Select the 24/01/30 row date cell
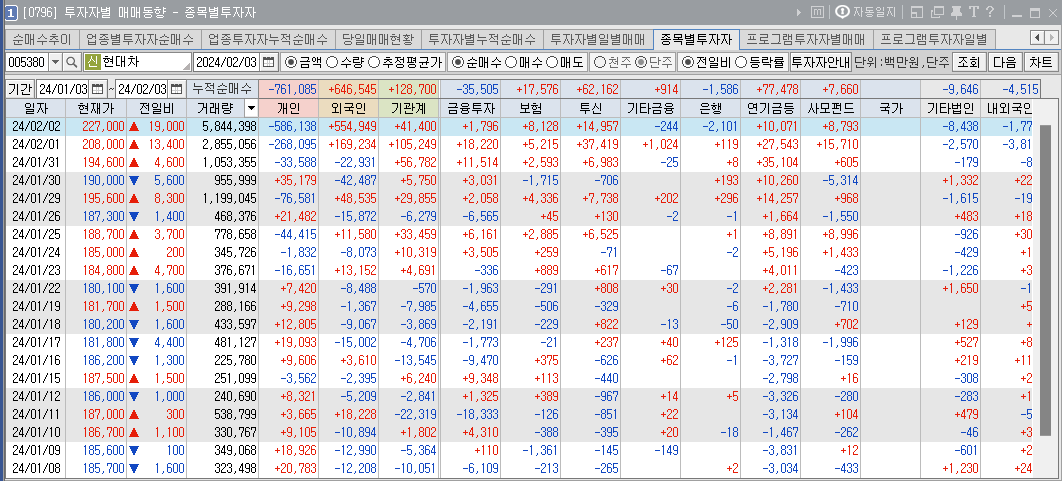1062x481 pixels. point(36,180)
